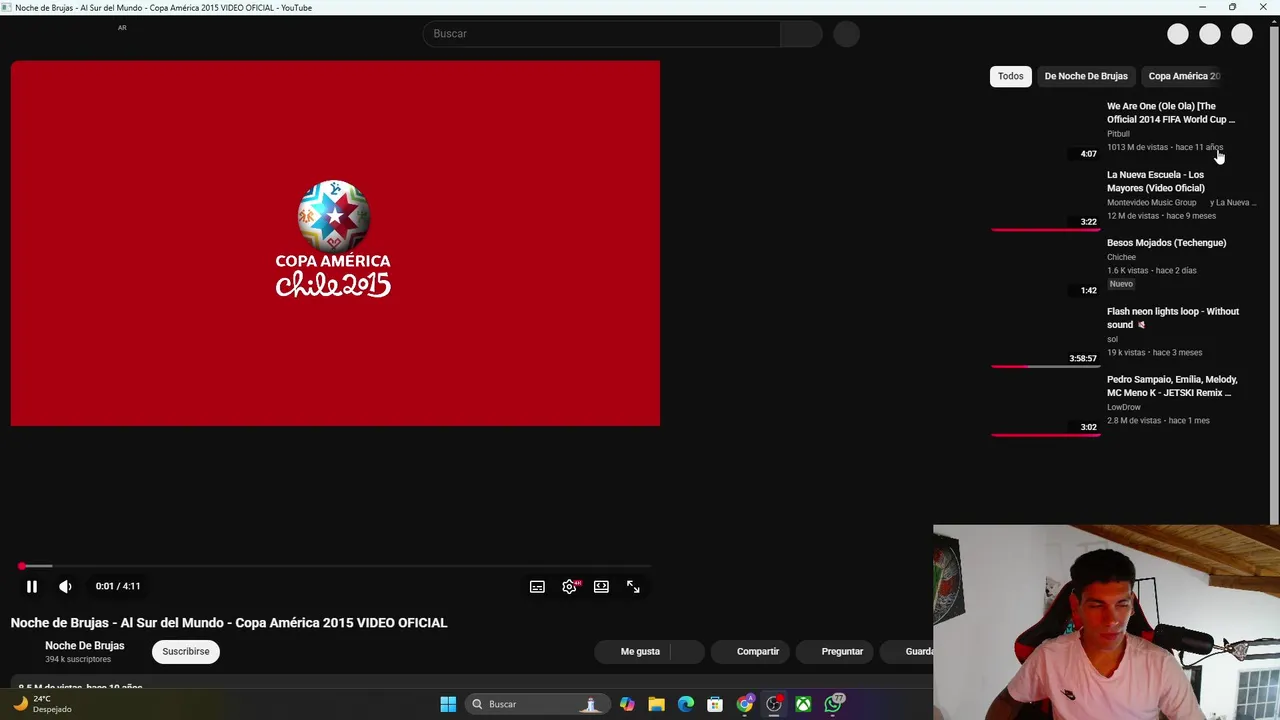The image size is (1280, 720).
Task: Enter fullscreen mode
Action: pyautogui.click(x=633, y=587)
